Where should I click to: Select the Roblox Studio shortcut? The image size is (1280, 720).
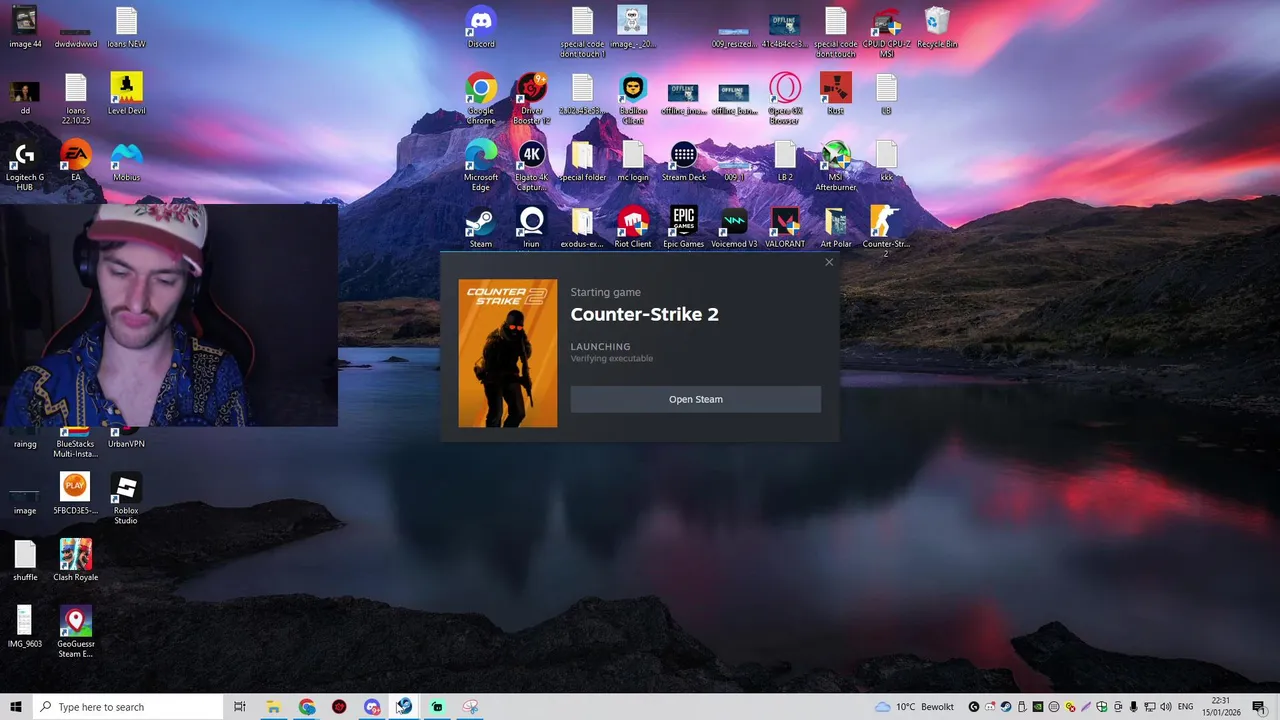coord(126,499)
